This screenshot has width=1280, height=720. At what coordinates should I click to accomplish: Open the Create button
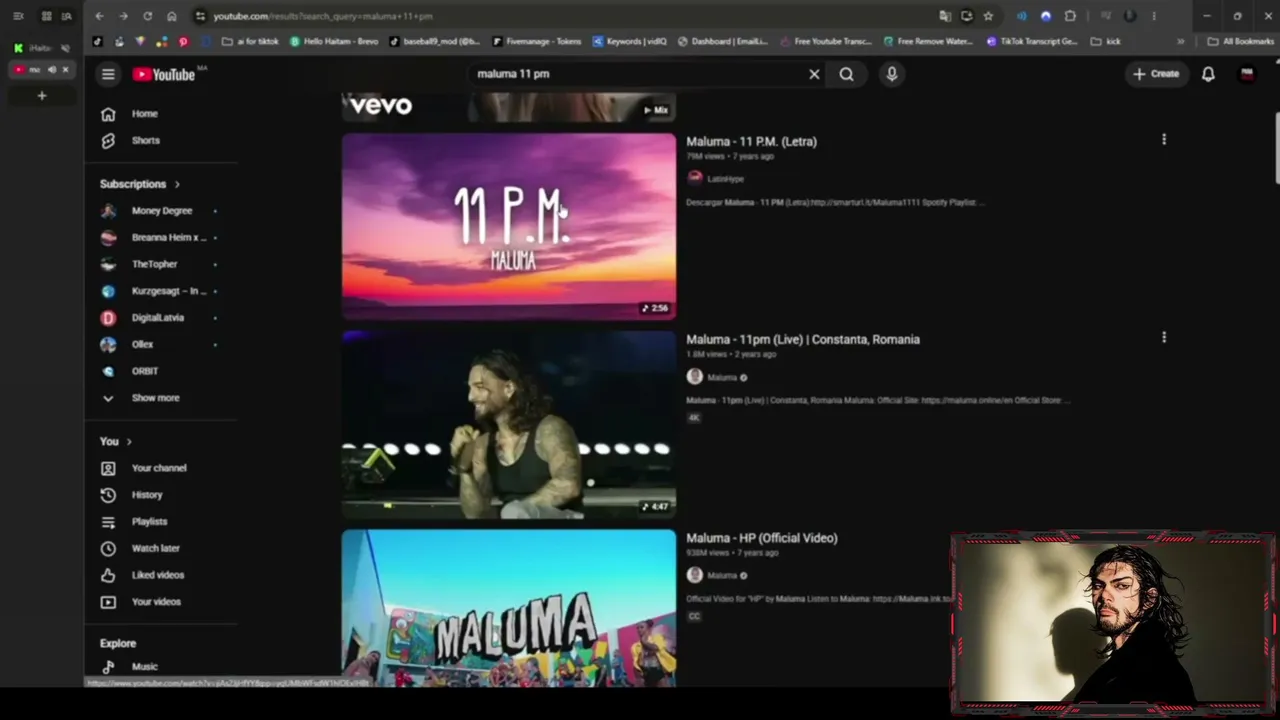click(1156, 74)
